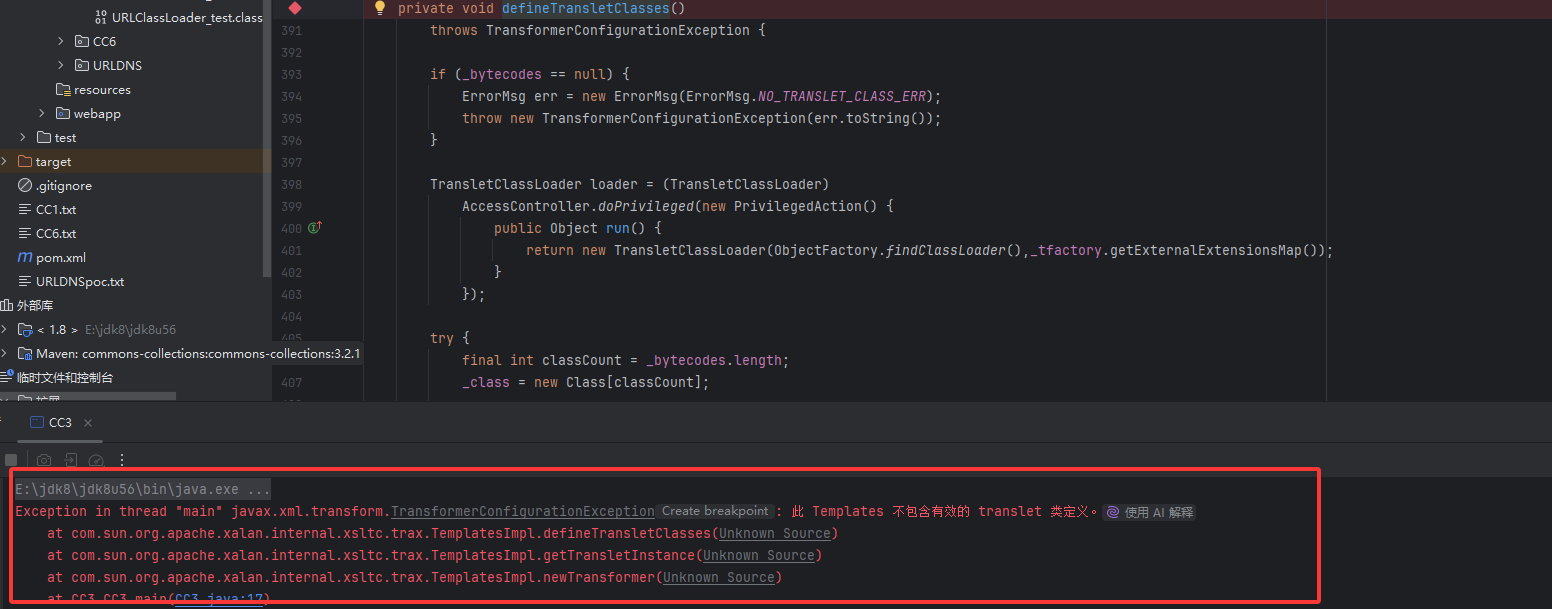This screenshot has width=1552, height=609.
Task: Click the yellow lightbulb intention icon
Action: point(379,8)
